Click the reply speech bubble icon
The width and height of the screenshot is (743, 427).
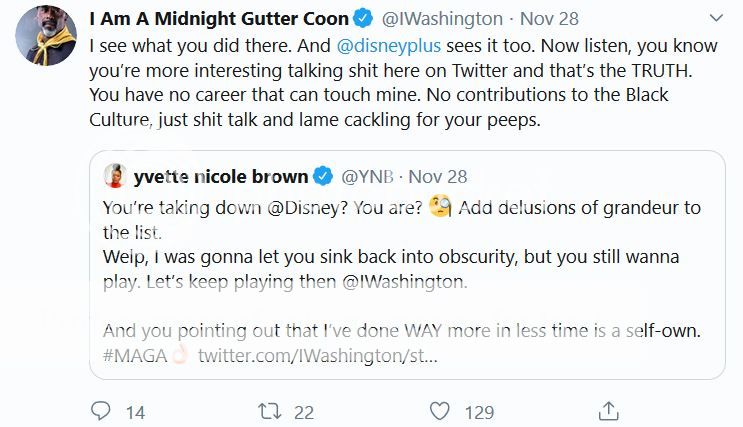point(101,410)
